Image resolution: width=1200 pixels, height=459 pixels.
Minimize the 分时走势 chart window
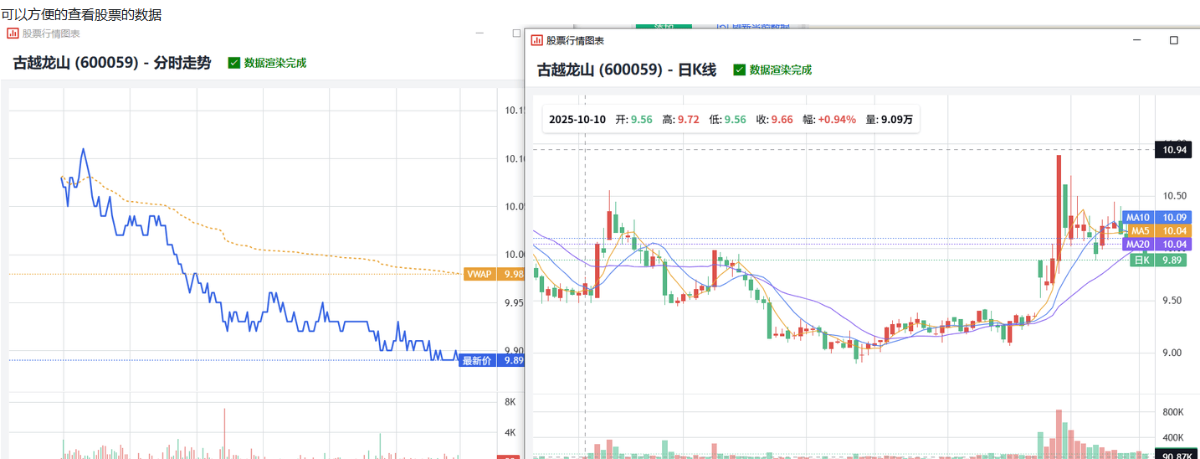tap(478, 33)
